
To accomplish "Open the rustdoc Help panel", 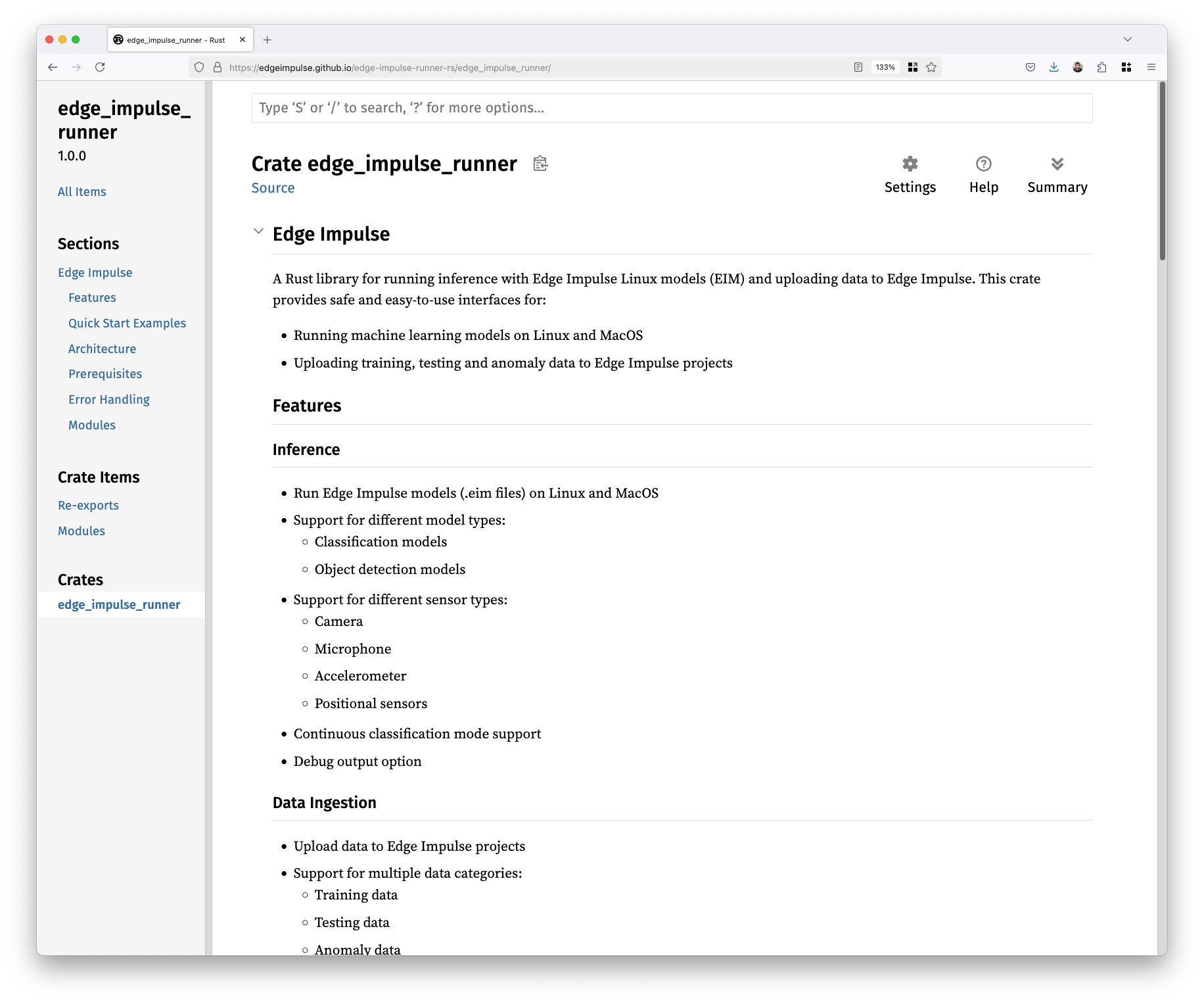I will [984, 175].
